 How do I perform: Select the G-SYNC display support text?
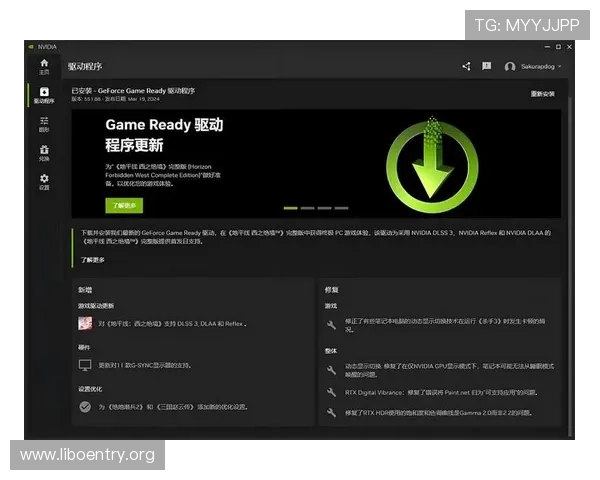pos(145,365)
